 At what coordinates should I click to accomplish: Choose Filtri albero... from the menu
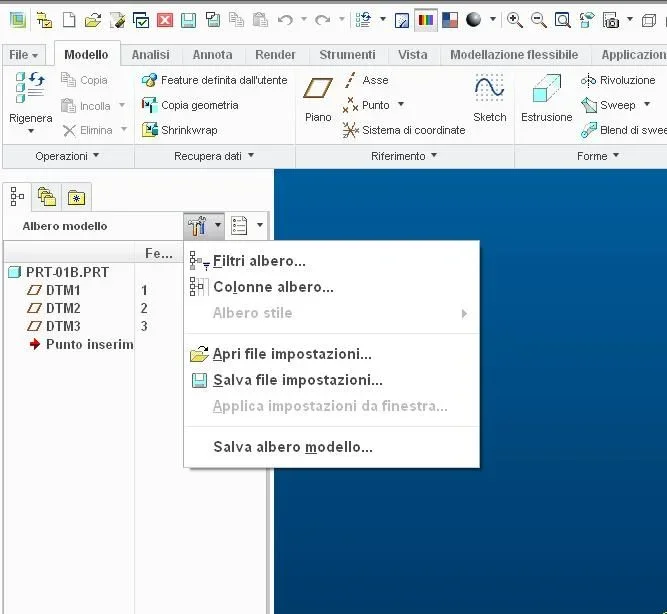(332, 261)
